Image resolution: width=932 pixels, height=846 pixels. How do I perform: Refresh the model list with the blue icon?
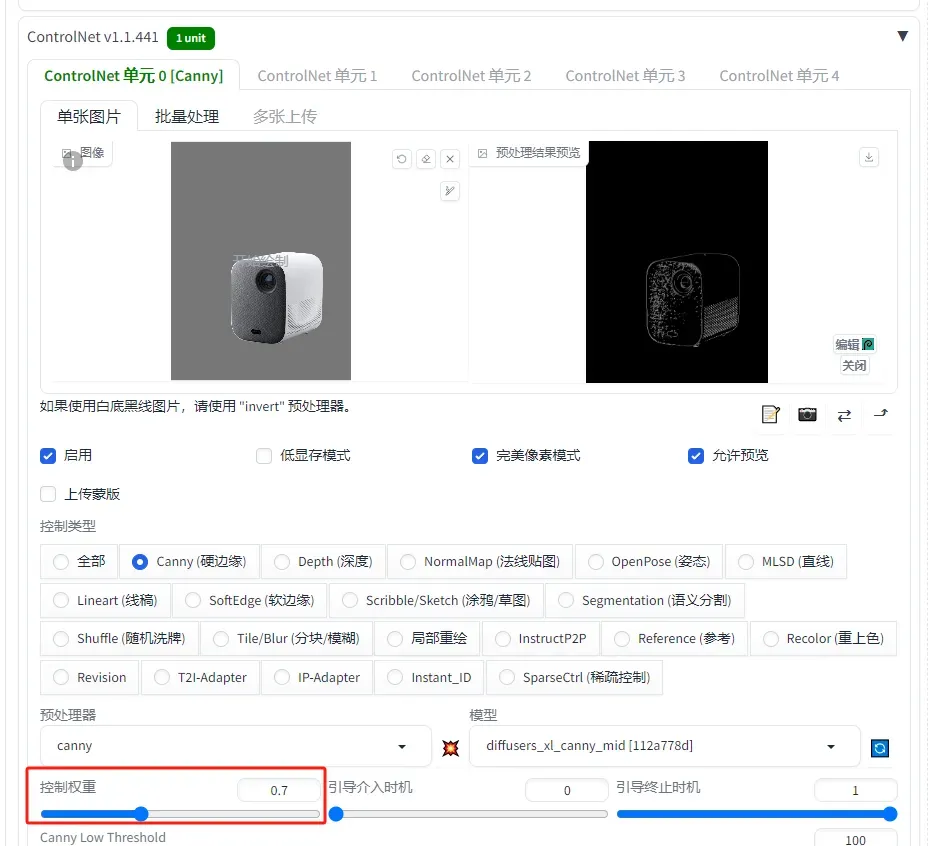880,748
